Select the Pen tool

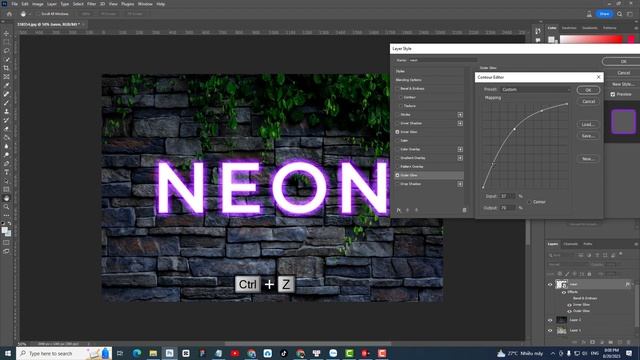[x=6, y=164]
